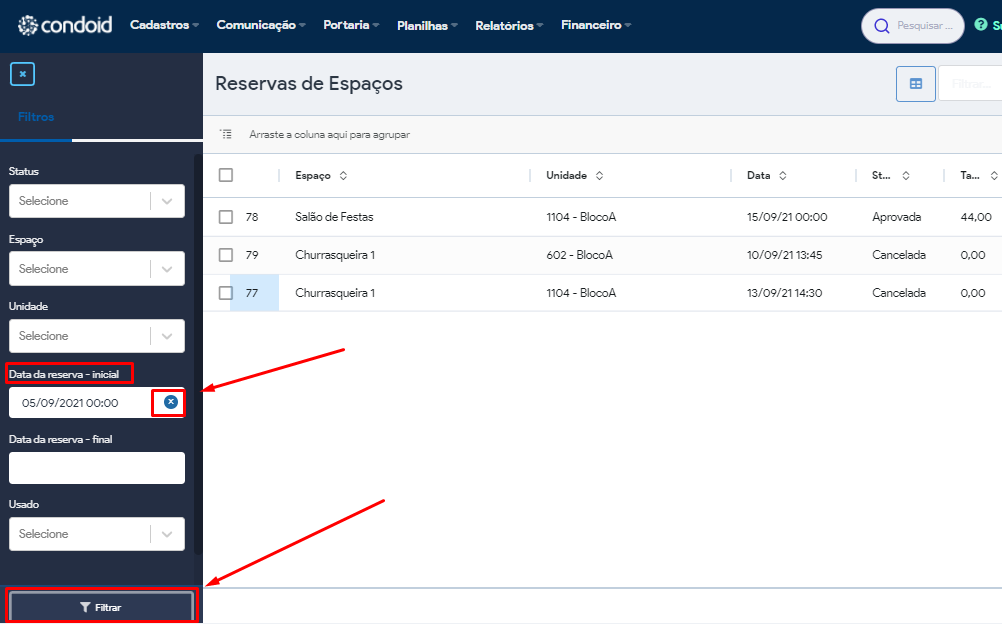Image resolution: width=1002 pixels, height=624 pixels.
Task: Click the Data column header
Action: click(759, 175)
